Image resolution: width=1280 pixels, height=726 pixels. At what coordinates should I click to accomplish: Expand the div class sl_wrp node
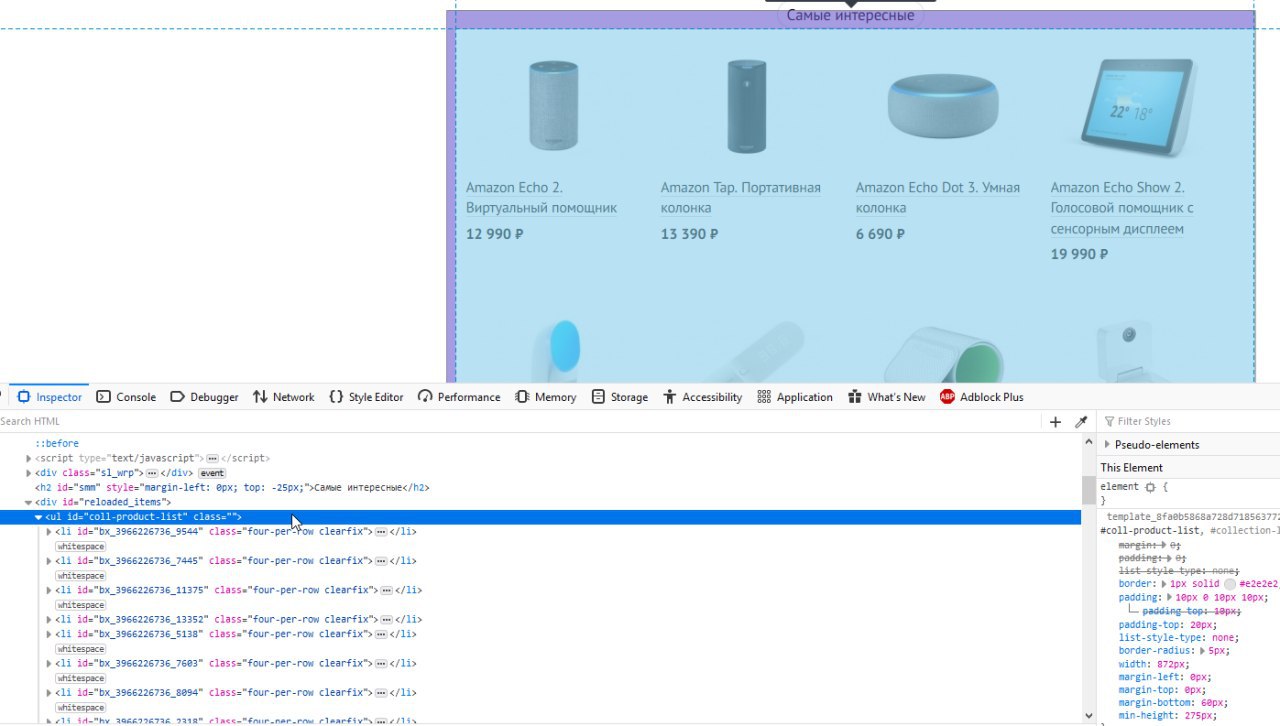29,473
